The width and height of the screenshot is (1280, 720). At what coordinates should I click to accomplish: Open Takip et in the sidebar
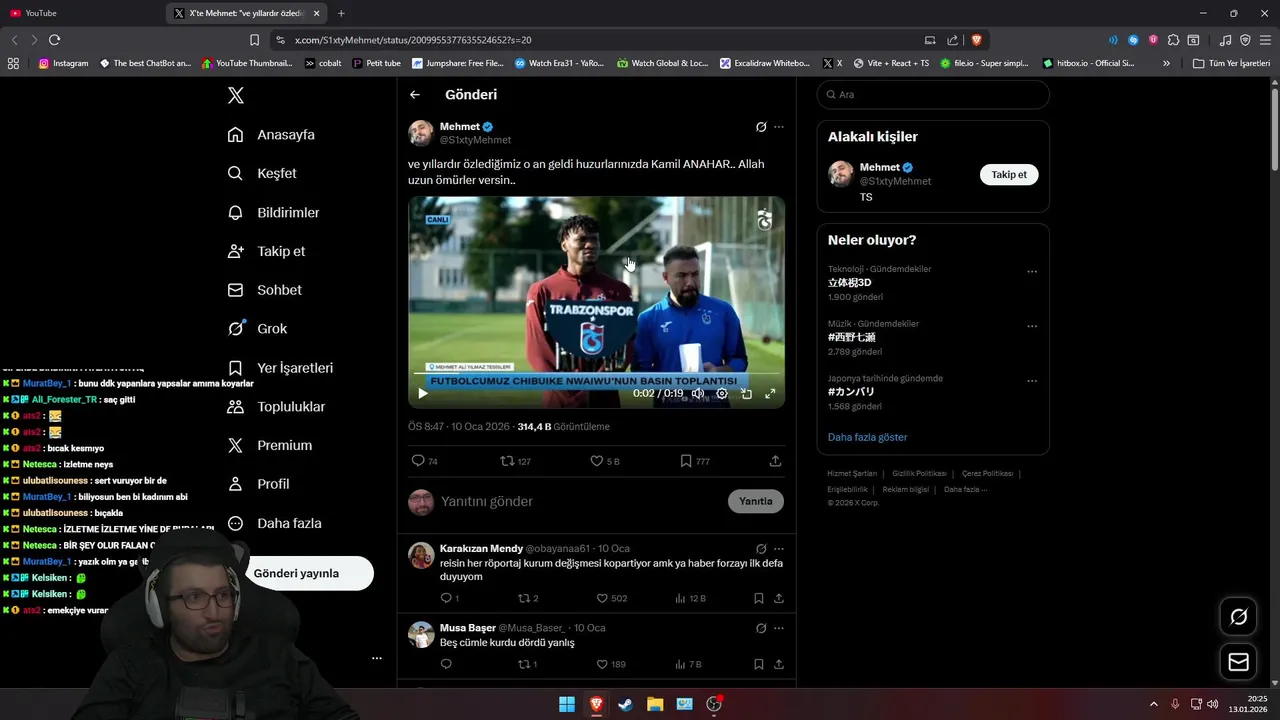pos(266,251)
